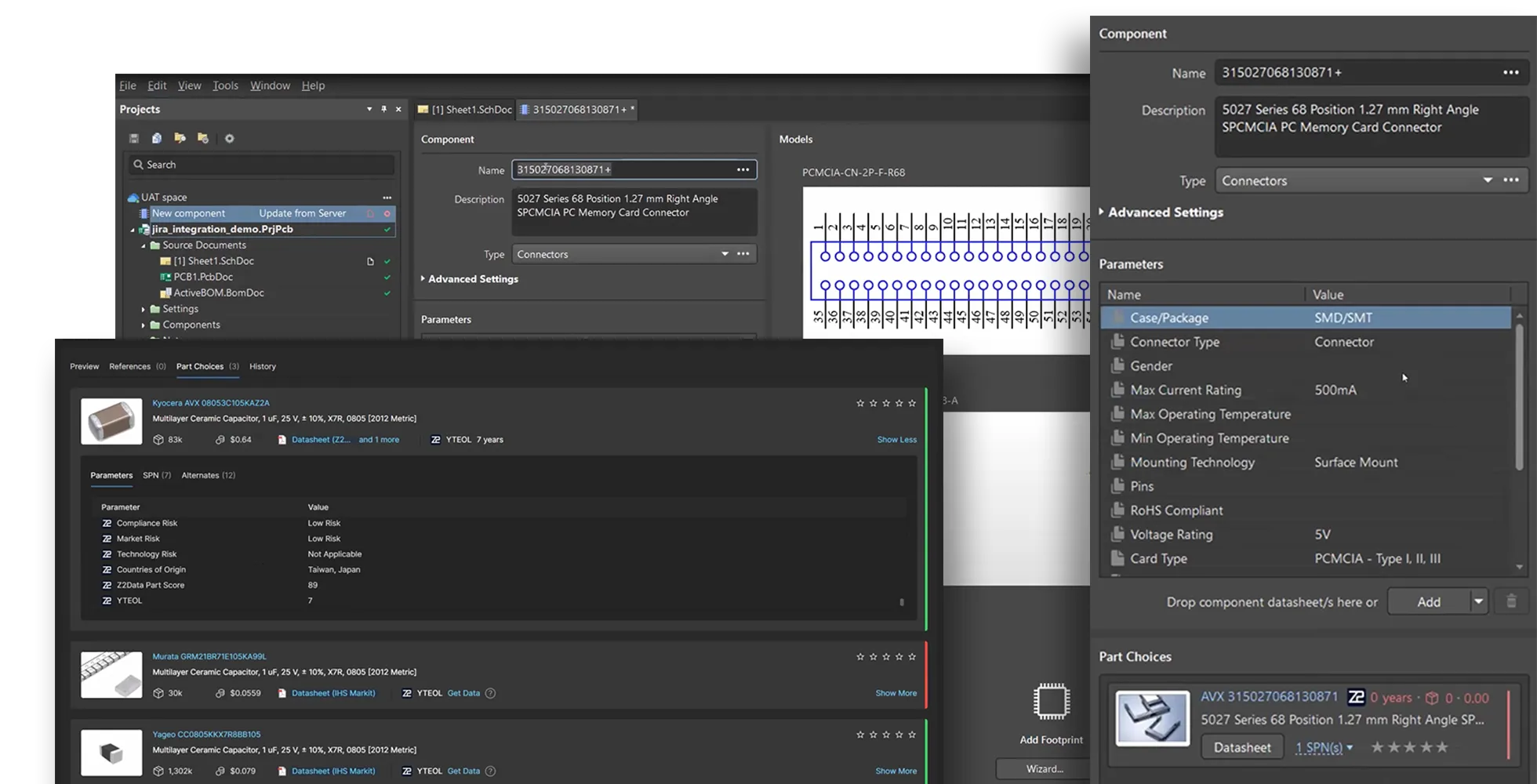Screen dimensions: 1537x784
Task: Click the trash icon beside the Add button
Action: pos(1511,601)
